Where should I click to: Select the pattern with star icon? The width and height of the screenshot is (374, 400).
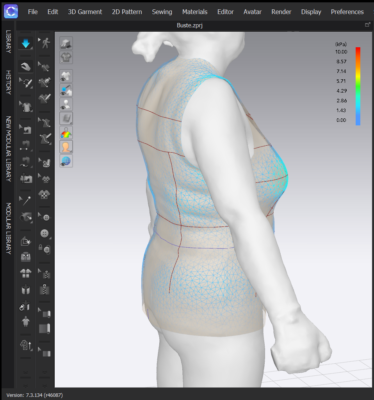pos(26,241)
